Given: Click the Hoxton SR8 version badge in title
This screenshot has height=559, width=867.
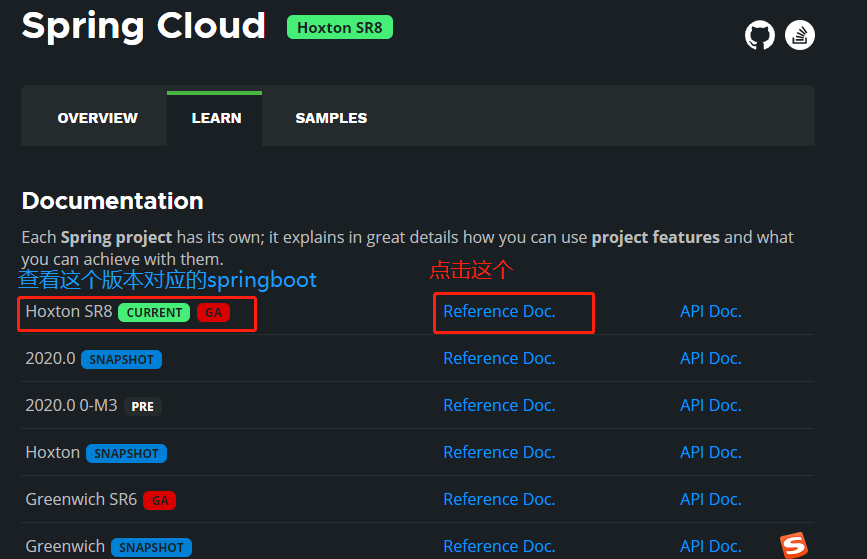Looking at the screenshot, I should point(340,27).
